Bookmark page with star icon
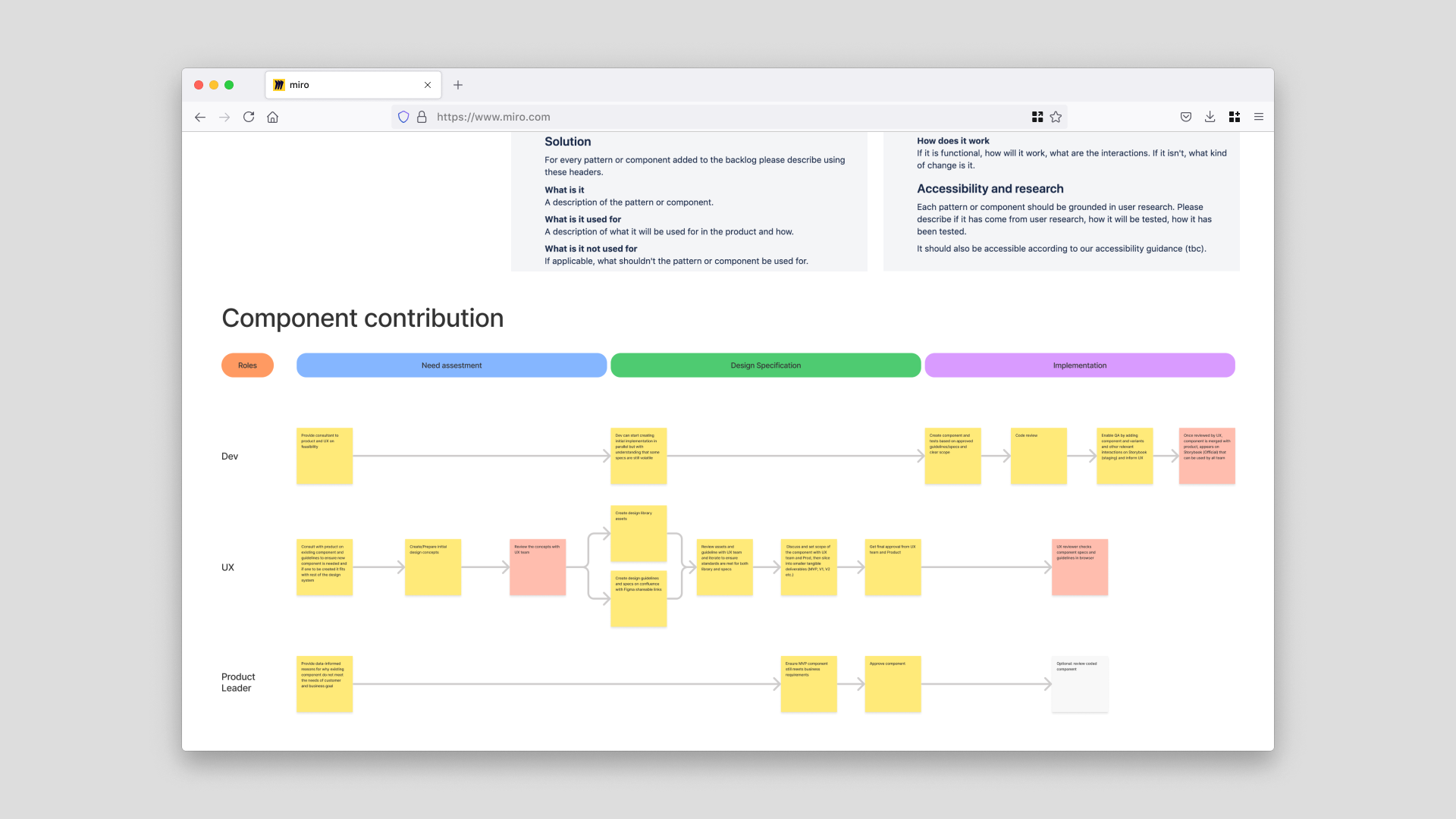The image size is (1456, 819). click(1056, 117)
